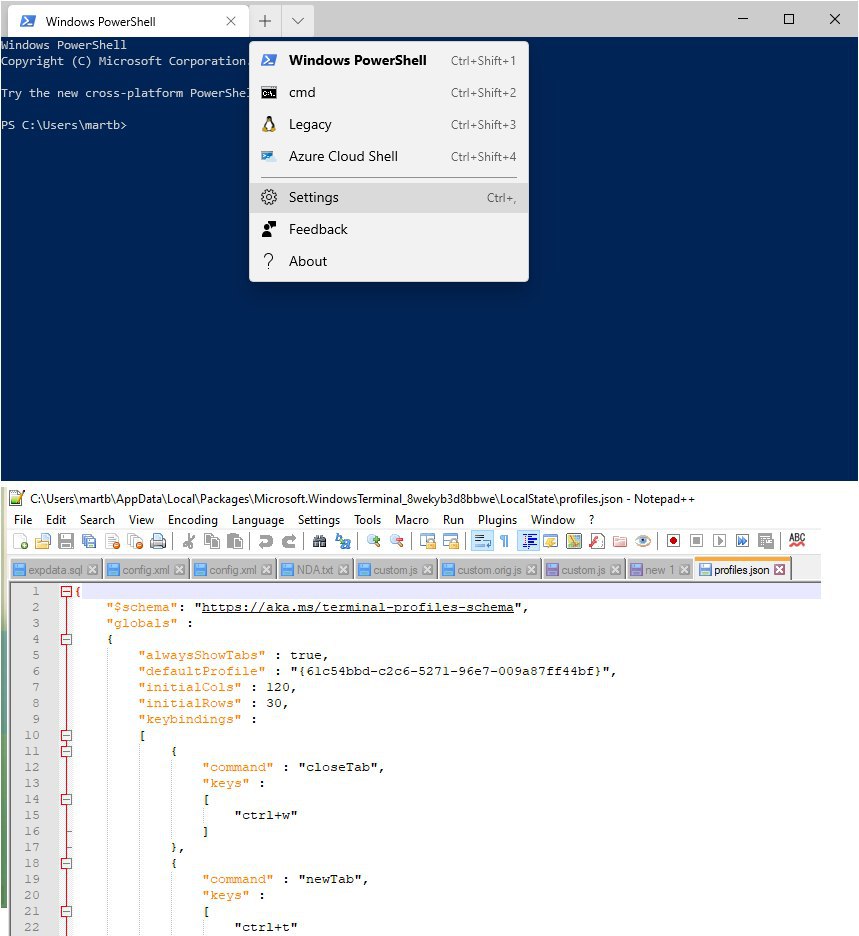Click the Folder as Workspace icon
859x936 pixels.
(x=620, y=541)
